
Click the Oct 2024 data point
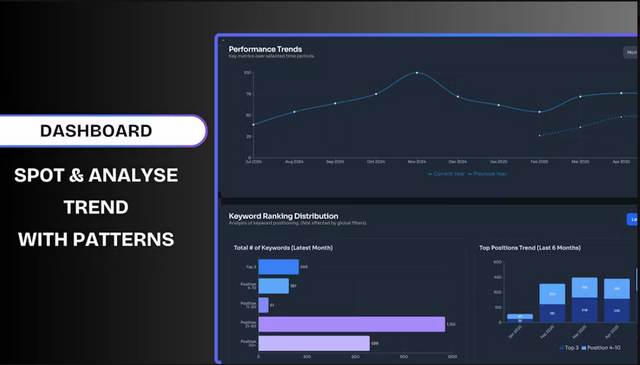376,94
